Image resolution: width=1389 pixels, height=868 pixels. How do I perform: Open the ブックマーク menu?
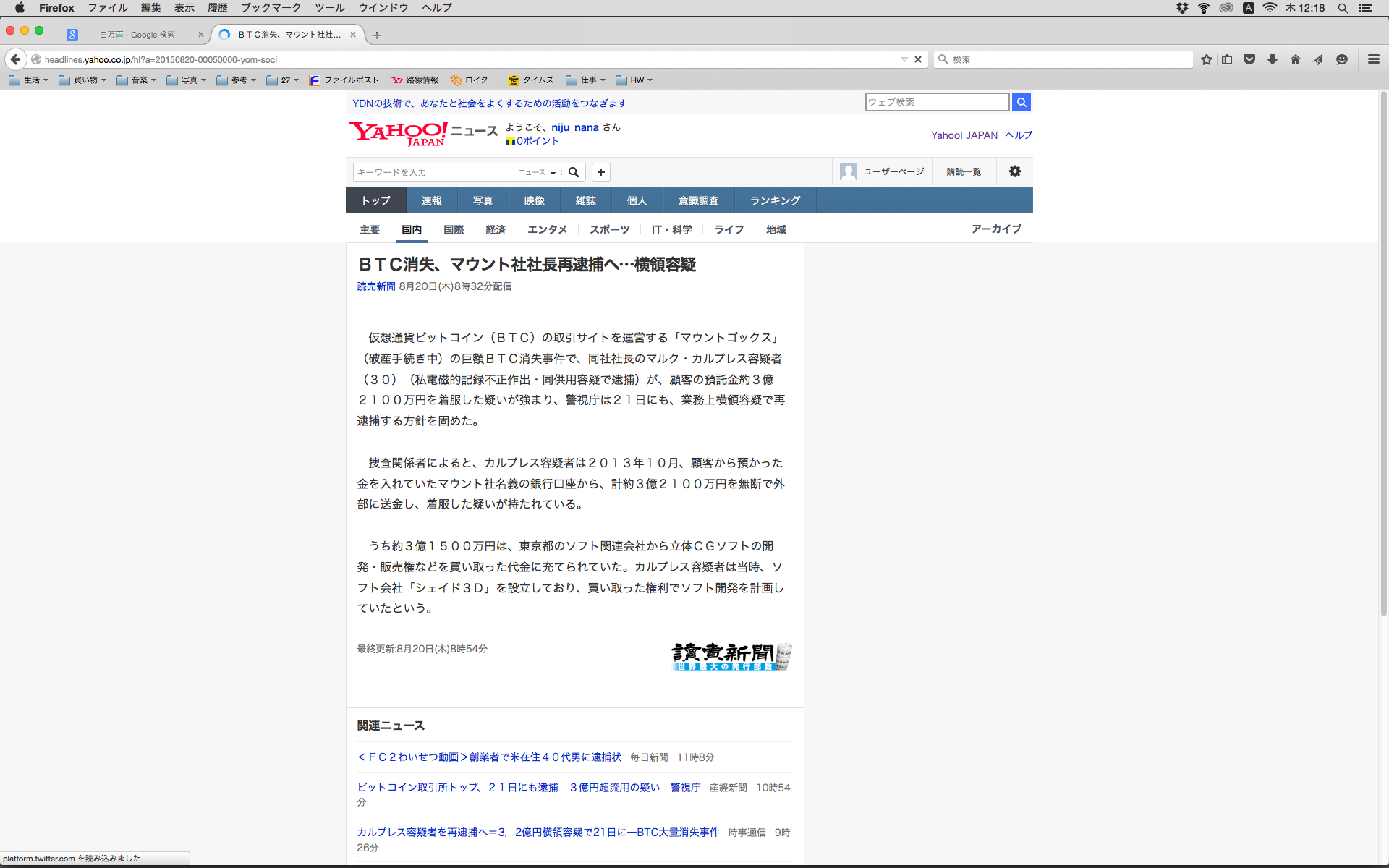tap(271, 8)
